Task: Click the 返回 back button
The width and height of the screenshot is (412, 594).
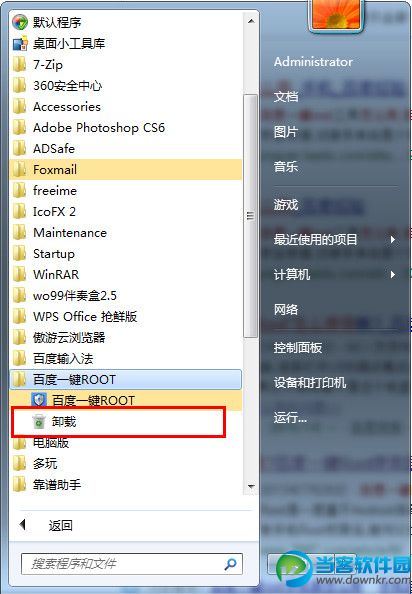Action: [45, 525]
